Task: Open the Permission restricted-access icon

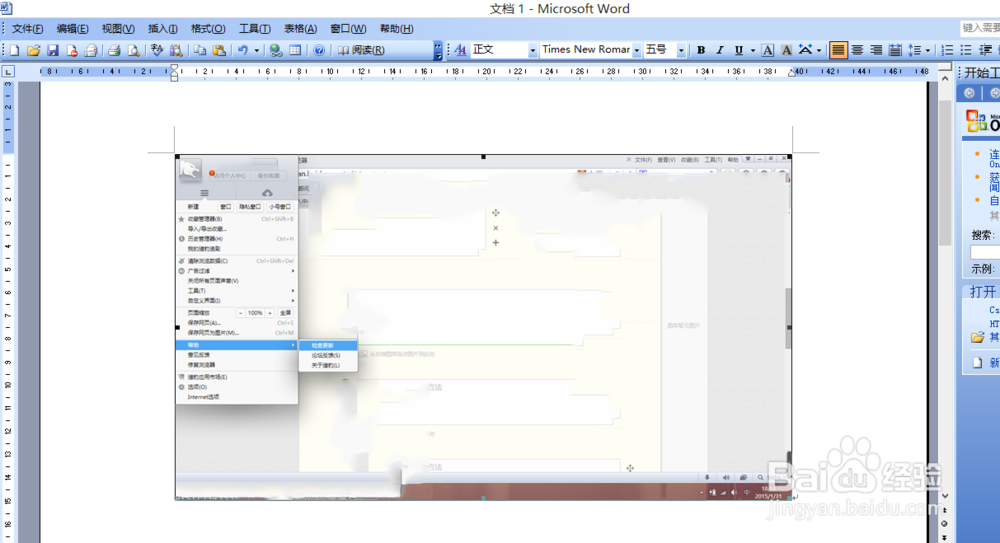Action: coord(72,50)
